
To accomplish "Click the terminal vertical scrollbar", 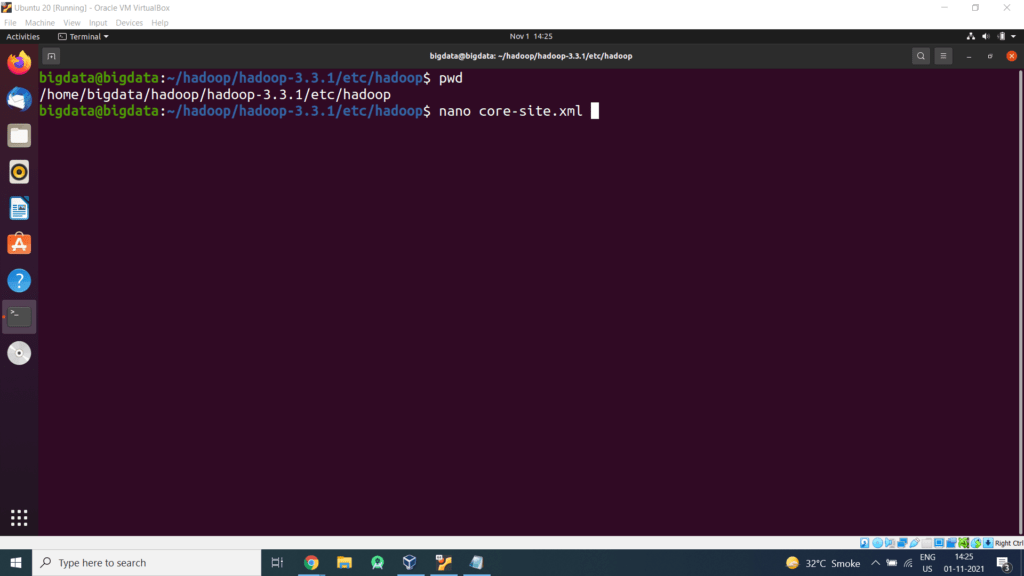I will (1020, 302).
